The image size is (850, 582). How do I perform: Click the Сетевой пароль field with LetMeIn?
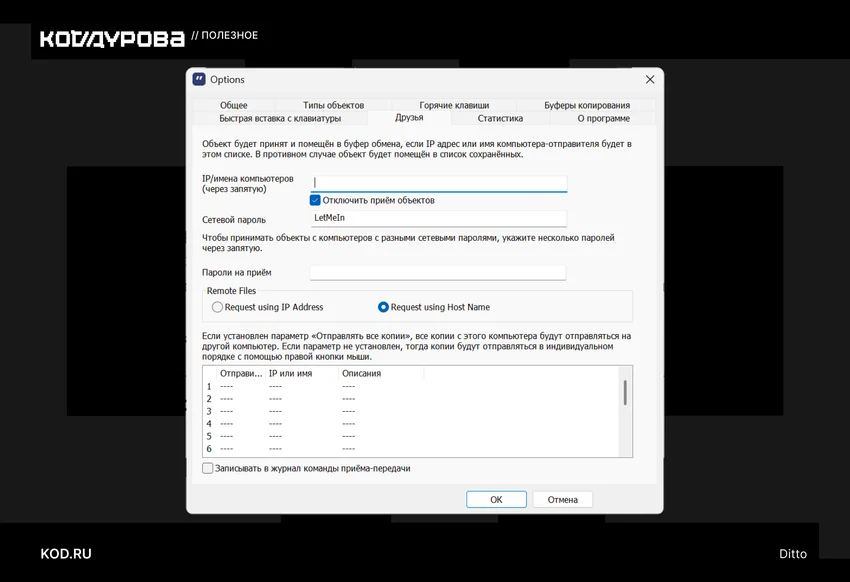(x=439, y=218)
